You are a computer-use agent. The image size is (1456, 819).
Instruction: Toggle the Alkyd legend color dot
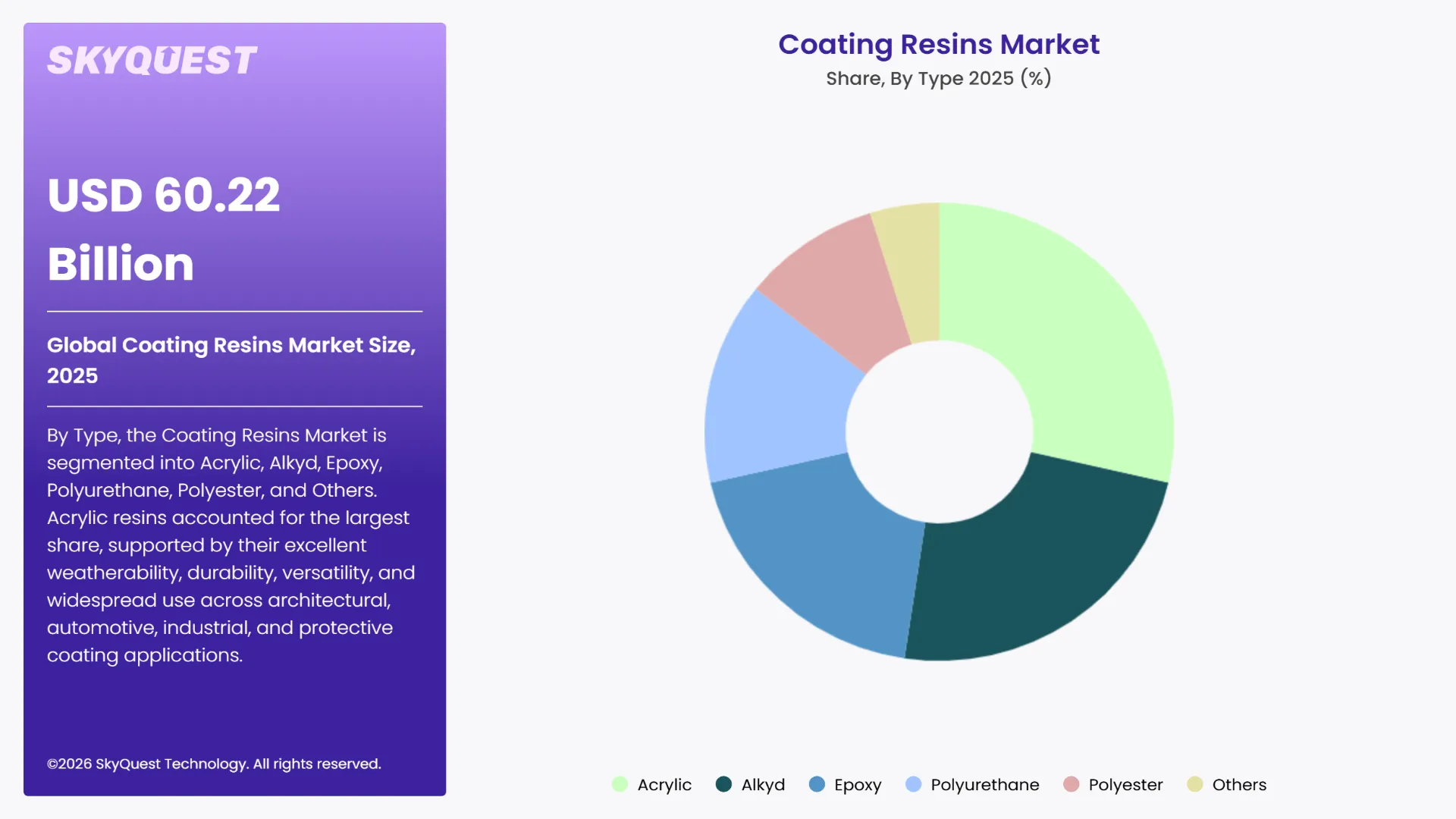[723, 784]
